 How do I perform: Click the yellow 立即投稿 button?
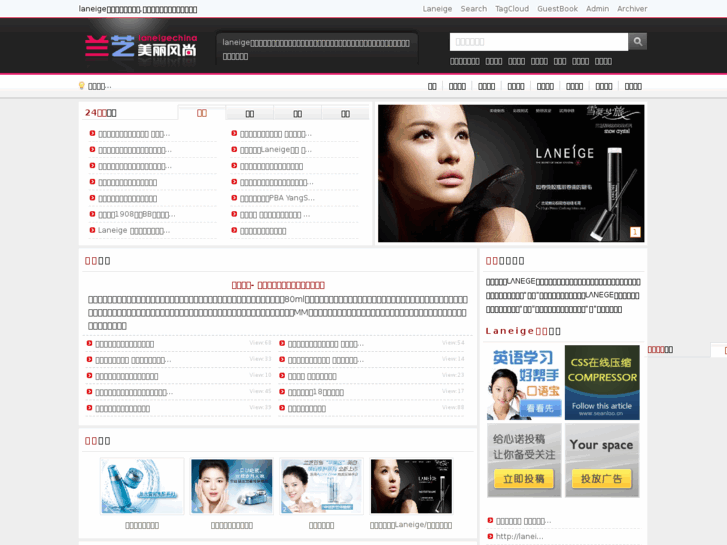[524, 479]
